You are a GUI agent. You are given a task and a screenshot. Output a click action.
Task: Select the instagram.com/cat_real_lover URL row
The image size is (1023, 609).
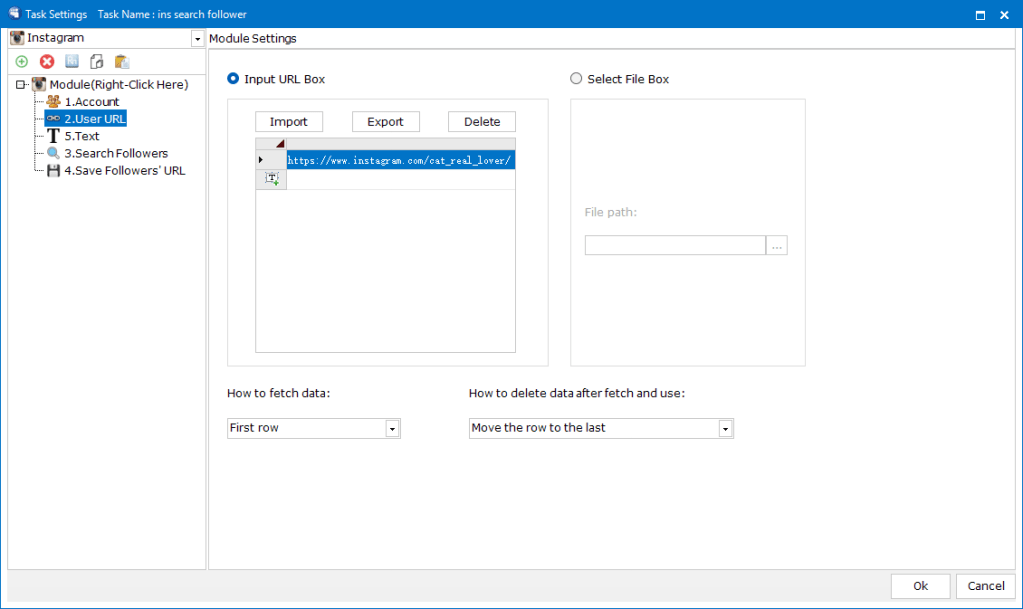(400, 160)
